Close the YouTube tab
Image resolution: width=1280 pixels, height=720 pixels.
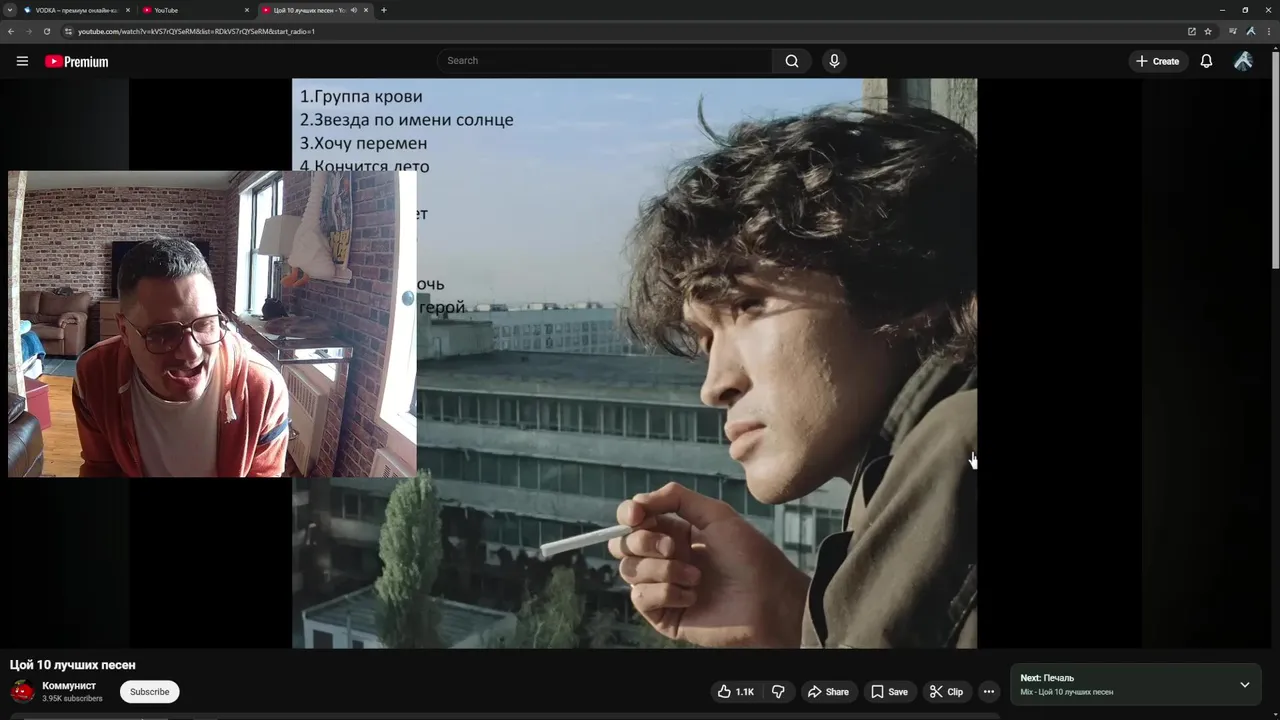tap(247, 10)
